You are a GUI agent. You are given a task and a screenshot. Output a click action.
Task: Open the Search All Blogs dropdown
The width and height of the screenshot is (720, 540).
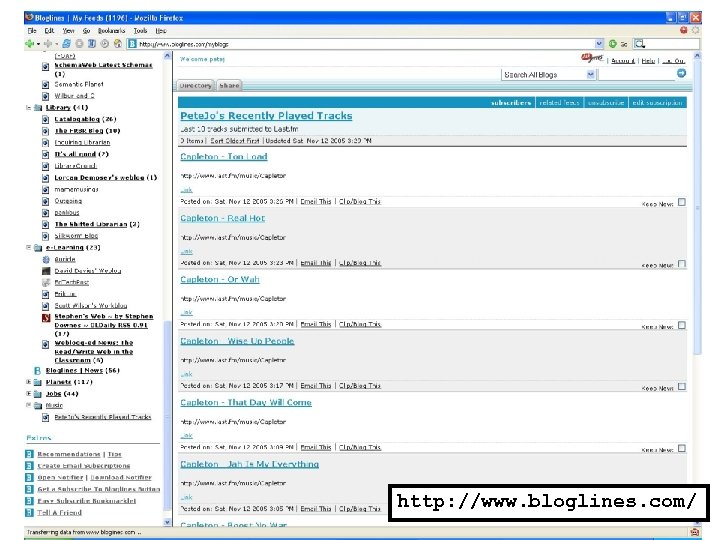click(x=591, y=74)
